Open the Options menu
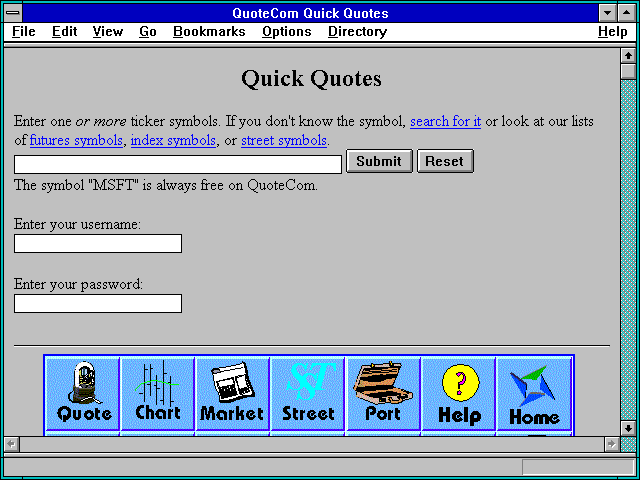Screen dimensions: 640x480 (287, 31)
